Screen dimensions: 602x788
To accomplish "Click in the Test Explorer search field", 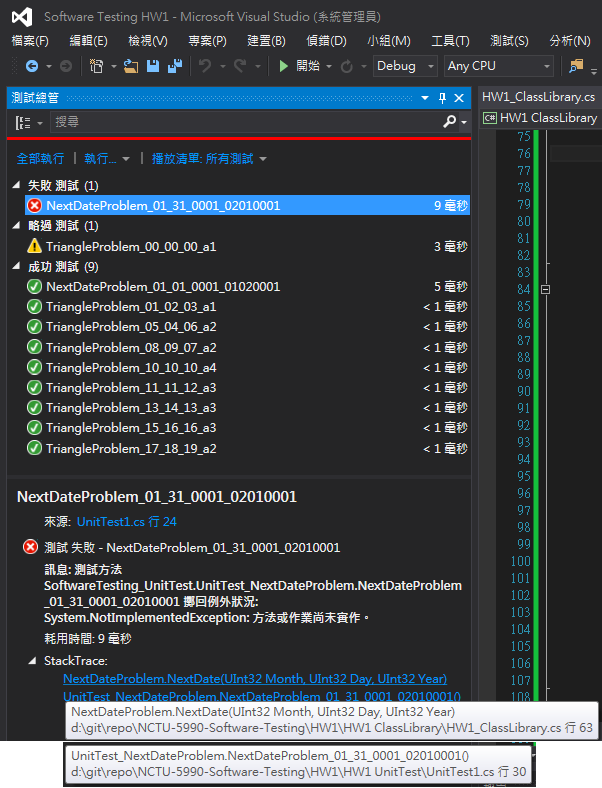I will (240, 122).
